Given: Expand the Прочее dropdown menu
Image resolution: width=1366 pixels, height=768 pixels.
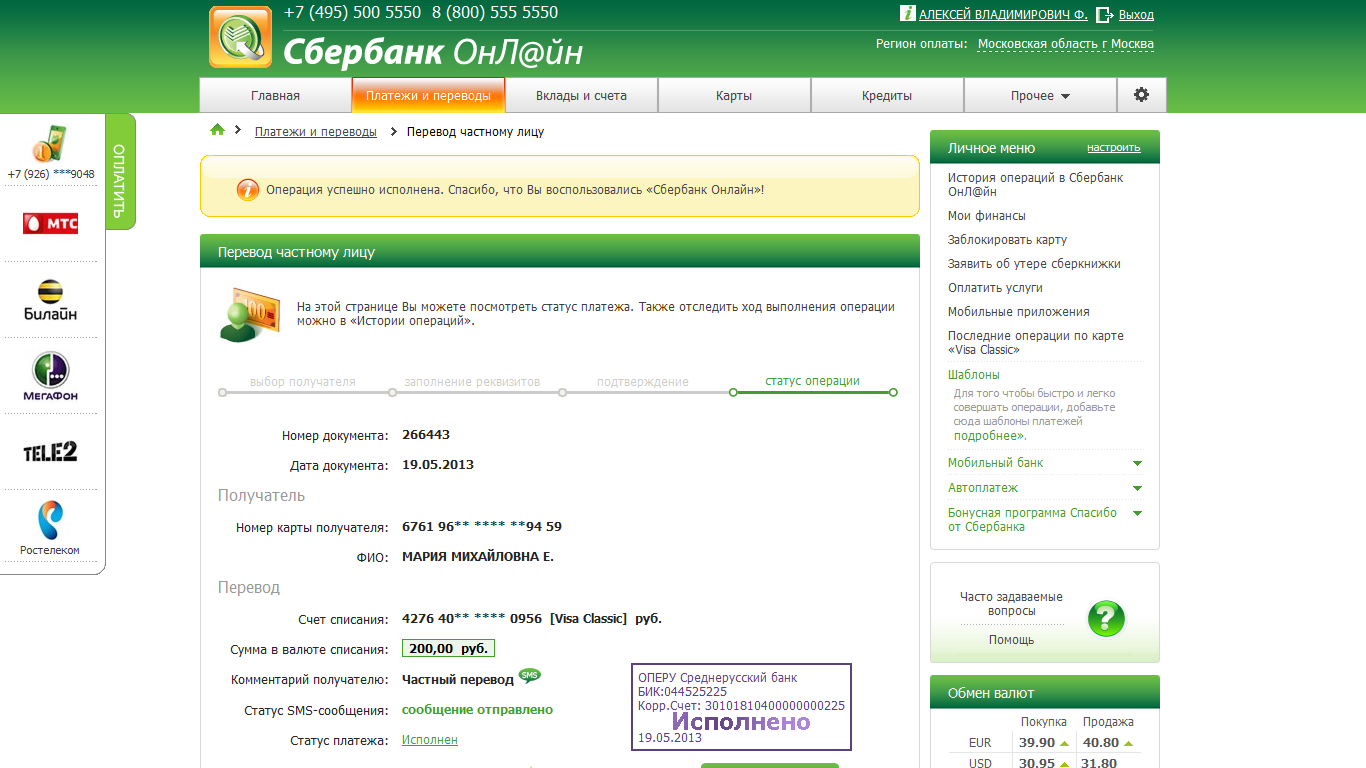Looking at the screenshot, I should point(1040,96).
